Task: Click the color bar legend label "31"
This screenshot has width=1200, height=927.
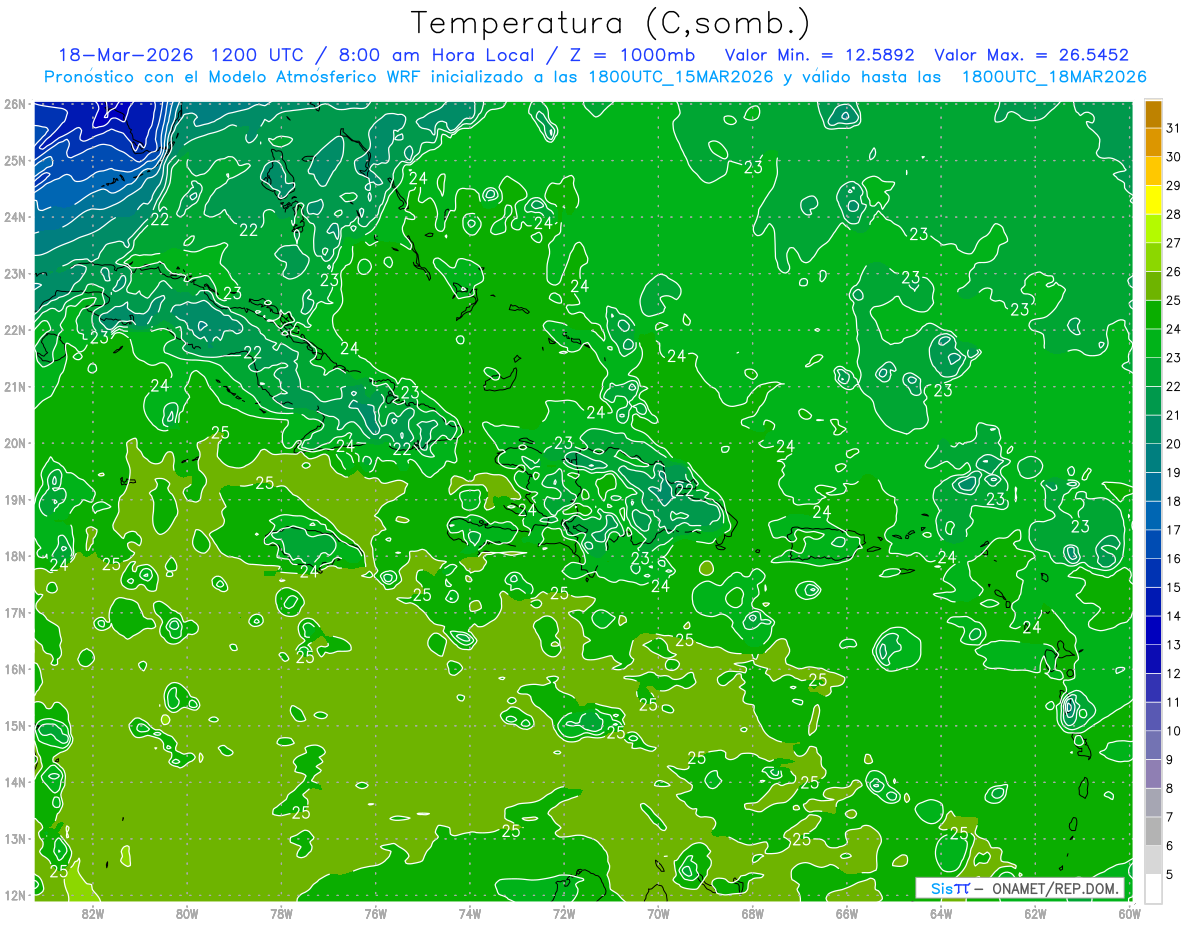Action: [1174, 127]
